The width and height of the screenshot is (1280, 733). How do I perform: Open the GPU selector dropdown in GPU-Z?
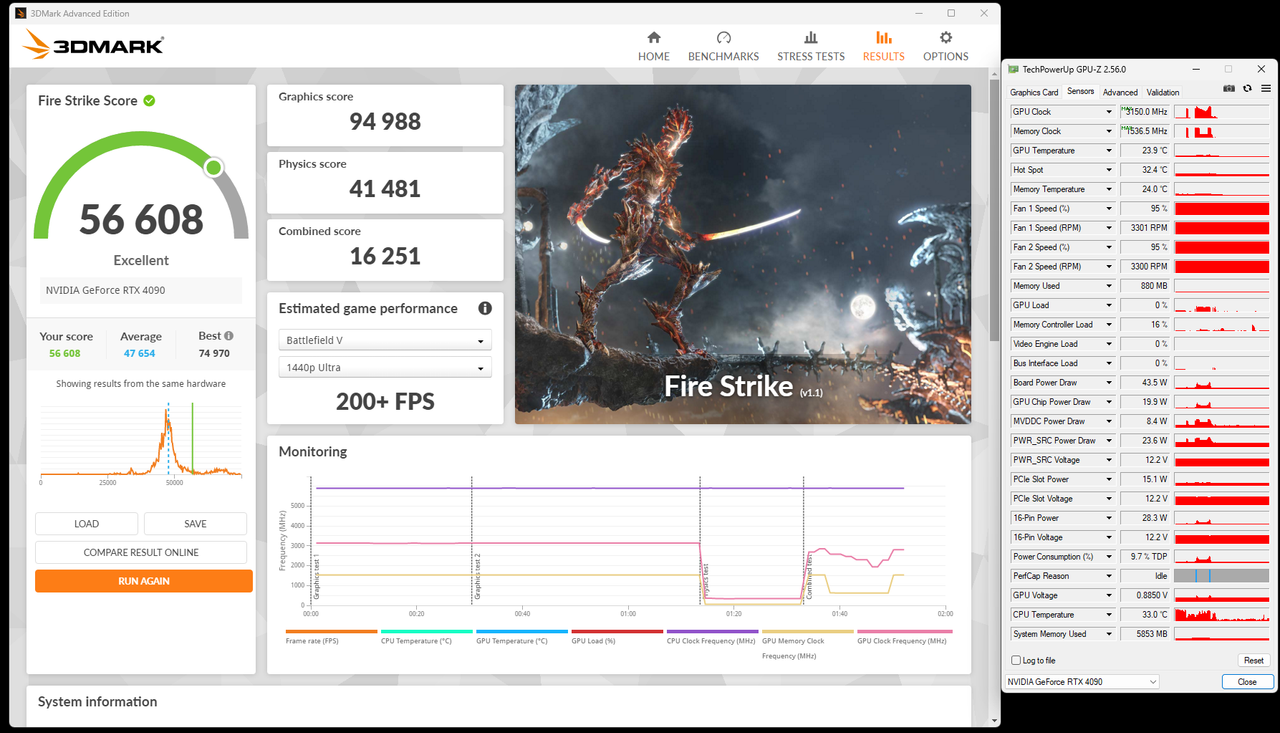pos(1081,681)
